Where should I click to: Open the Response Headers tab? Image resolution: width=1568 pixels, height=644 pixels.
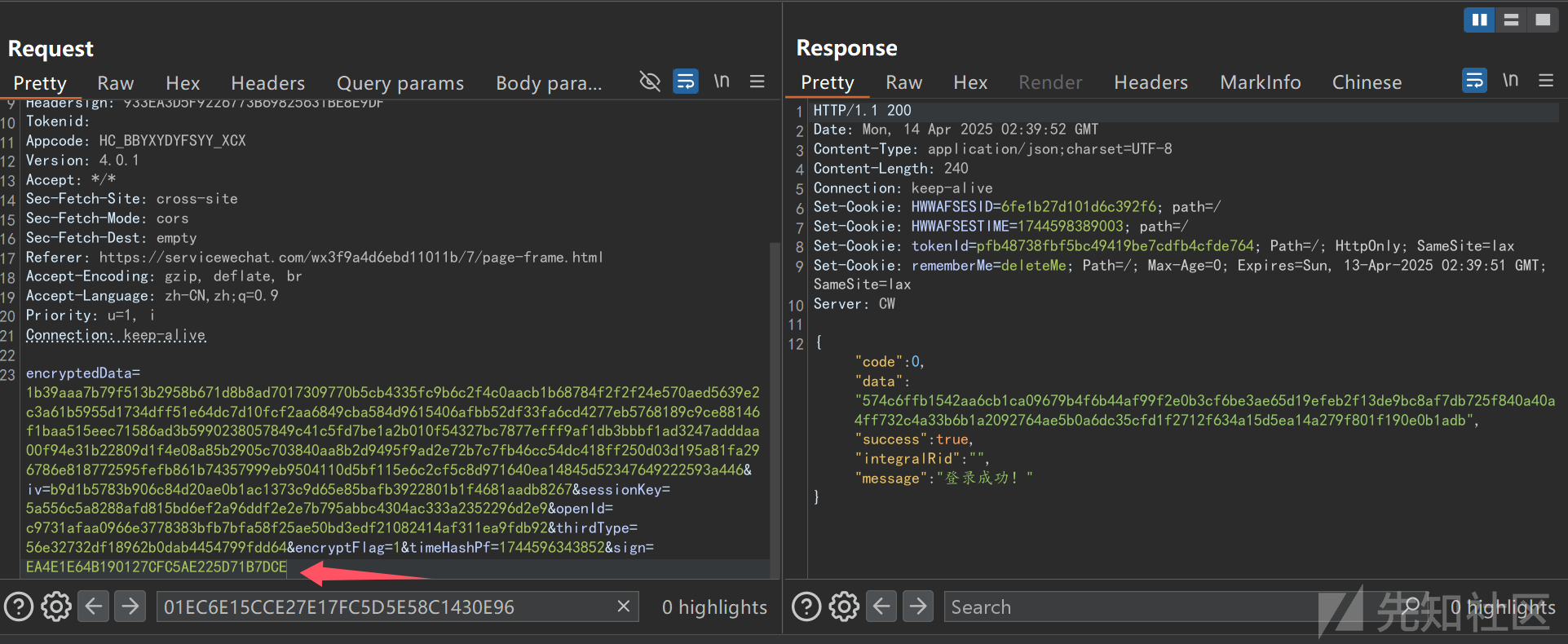coord(1151,82)
